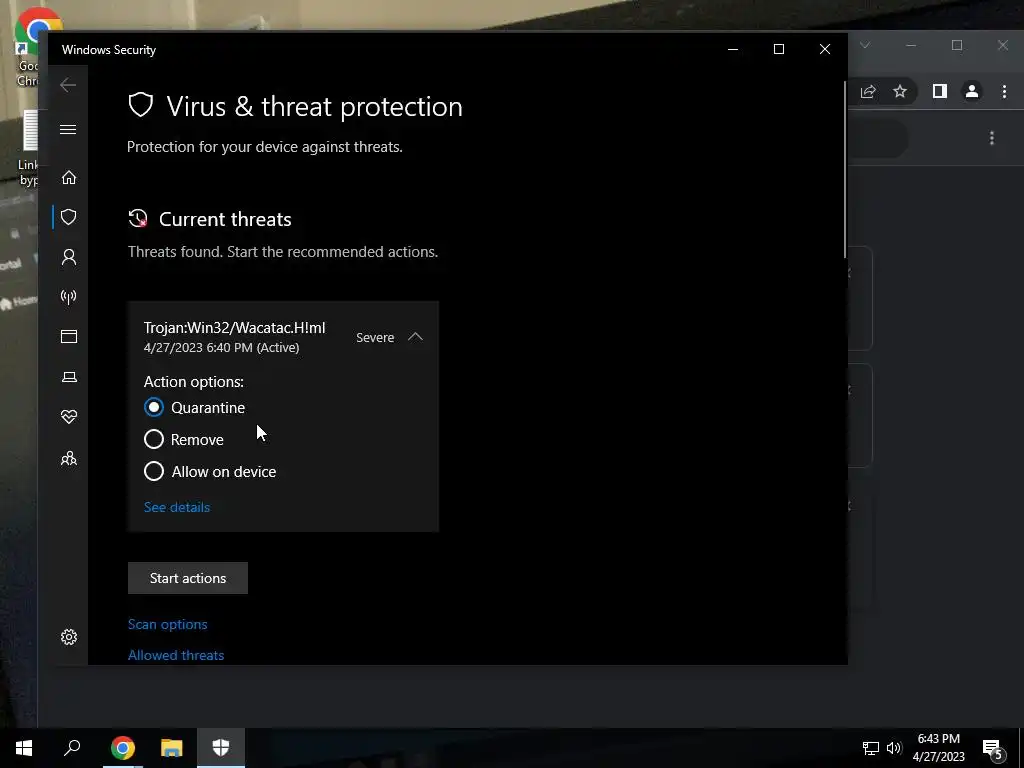This screenshot has height=768, width=1024.
Task: Collapse the Trojan threat details chevron
Action: point(415,337)
